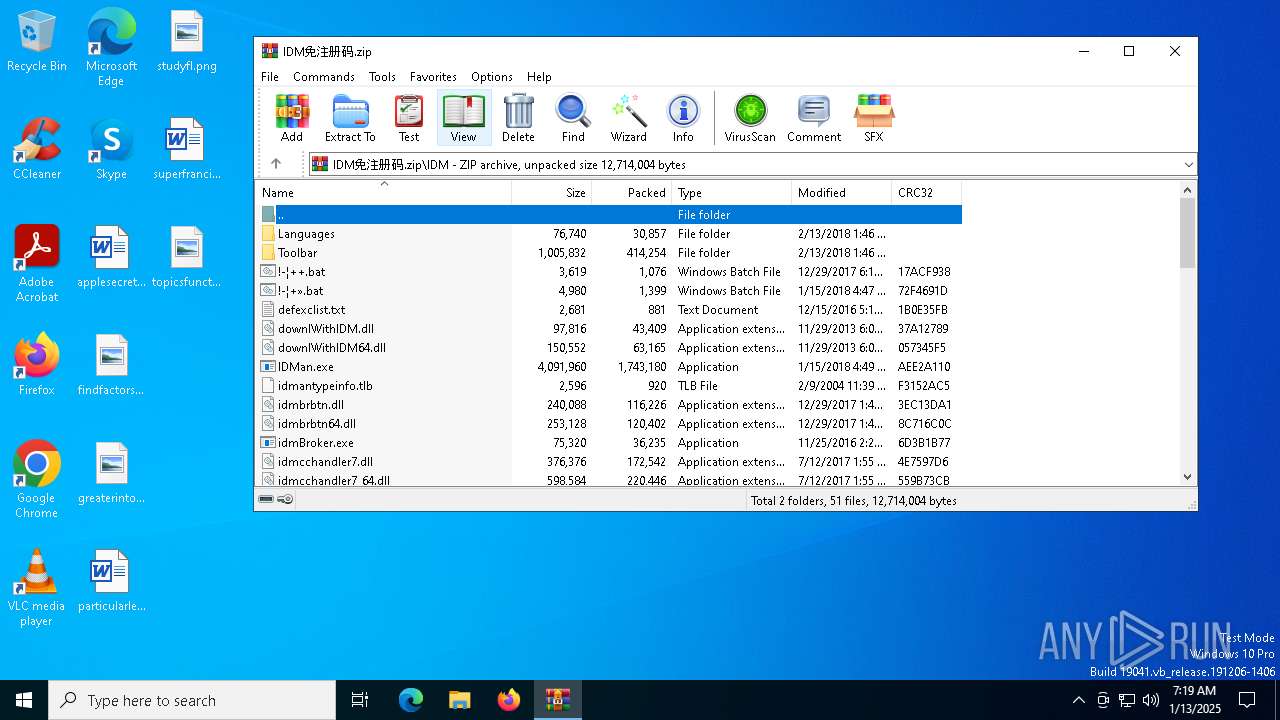Click the volume icon in system tray
The image size is (1280, 720).
tap(1150, 700)
